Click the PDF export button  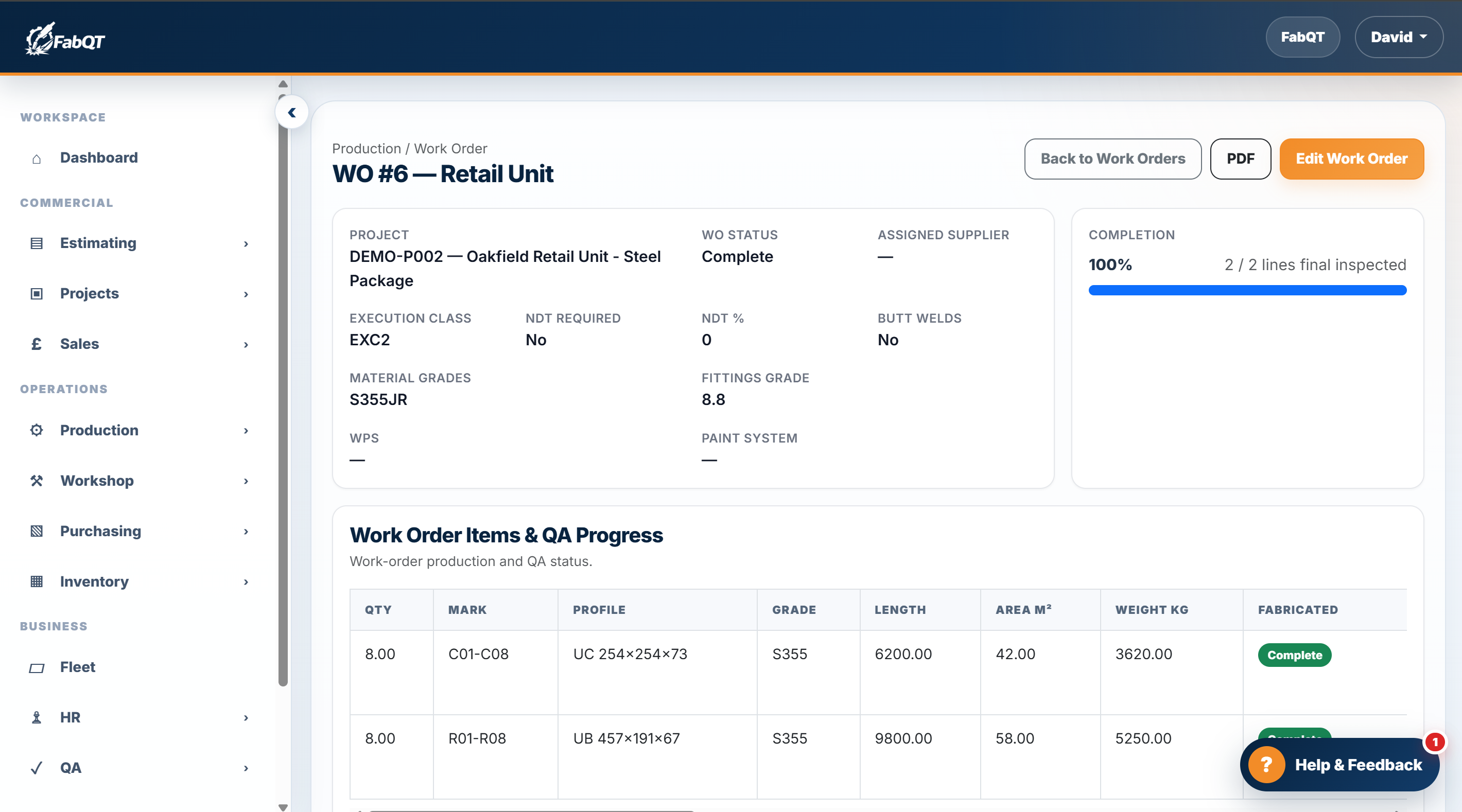click(1240, 159)
